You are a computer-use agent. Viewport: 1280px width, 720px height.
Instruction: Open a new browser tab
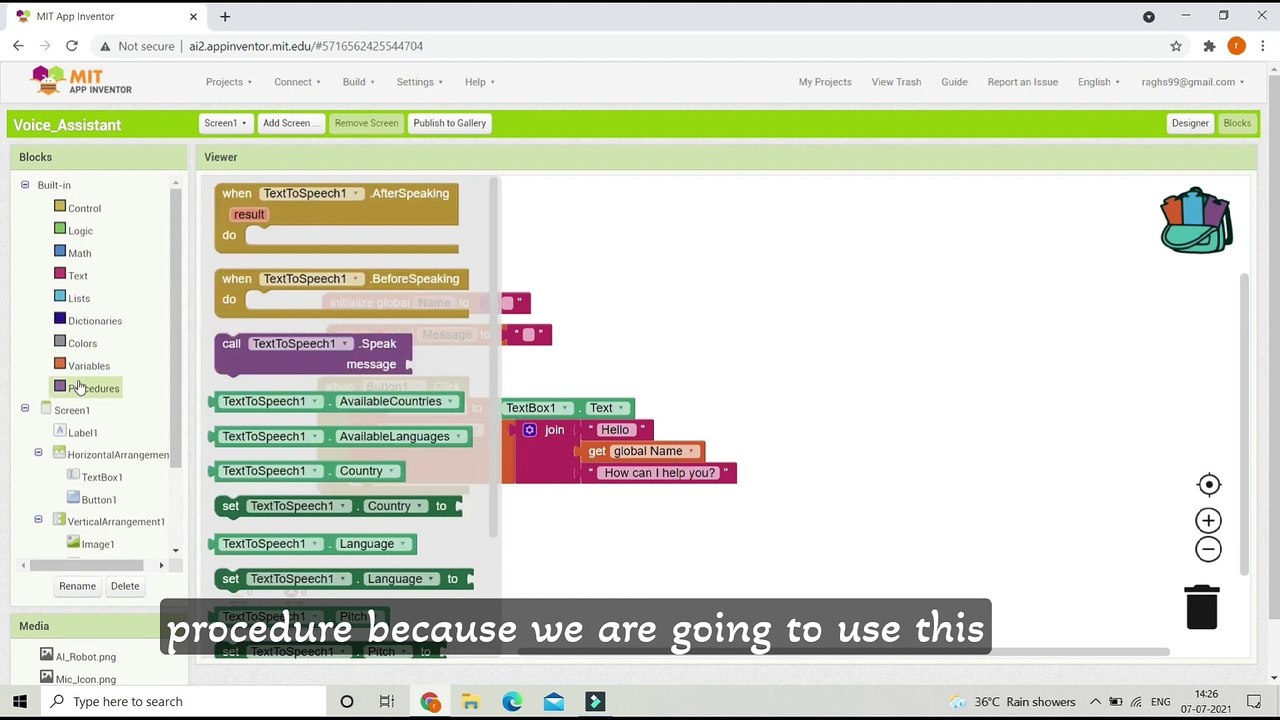225,16
